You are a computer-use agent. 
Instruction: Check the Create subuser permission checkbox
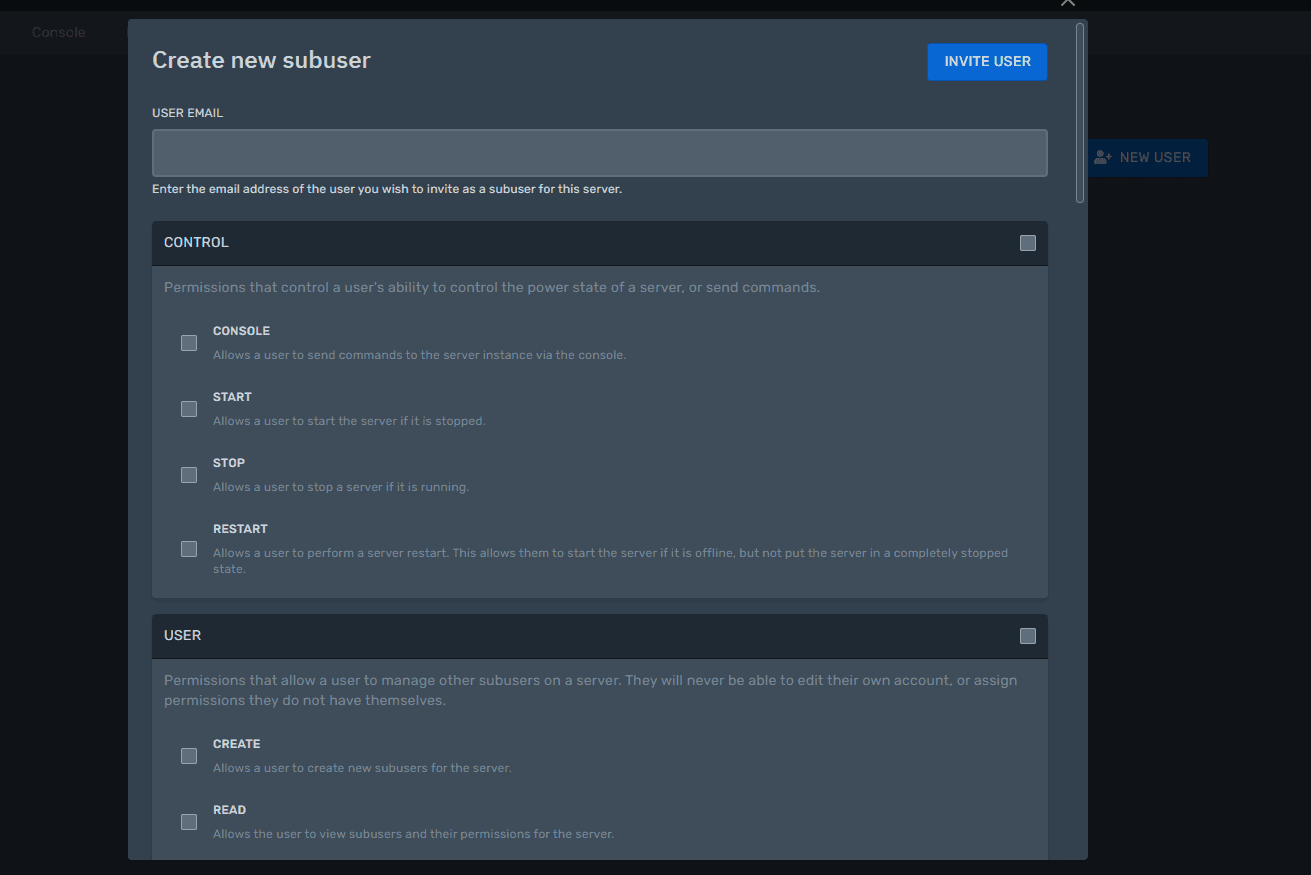tap(189, 756)
